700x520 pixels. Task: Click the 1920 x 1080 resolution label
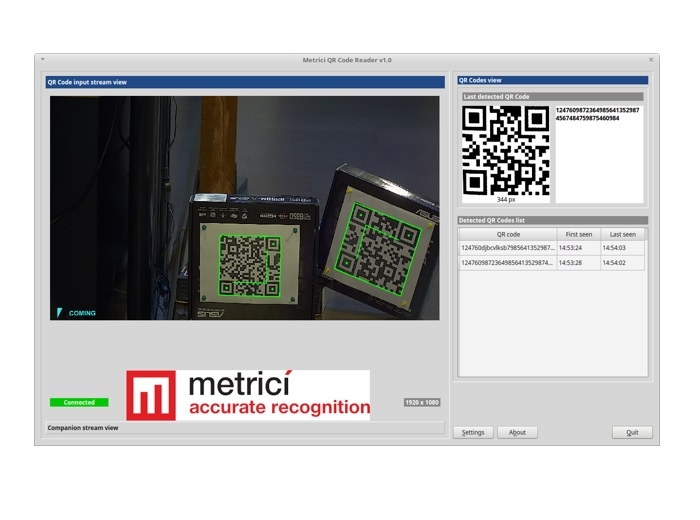pyautogui.click(x=422, y=402)
